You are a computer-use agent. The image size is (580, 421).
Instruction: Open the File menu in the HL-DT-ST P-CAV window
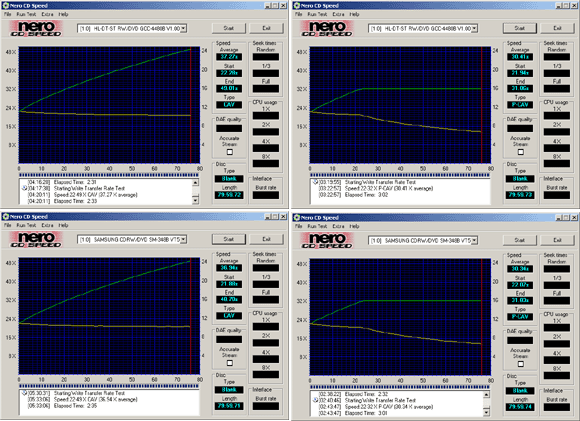click(x=299, y=14)
